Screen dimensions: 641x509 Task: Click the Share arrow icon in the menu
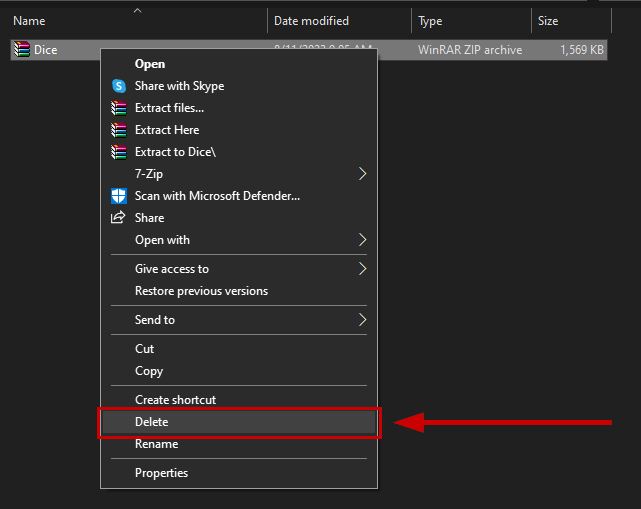click(119, 218)
